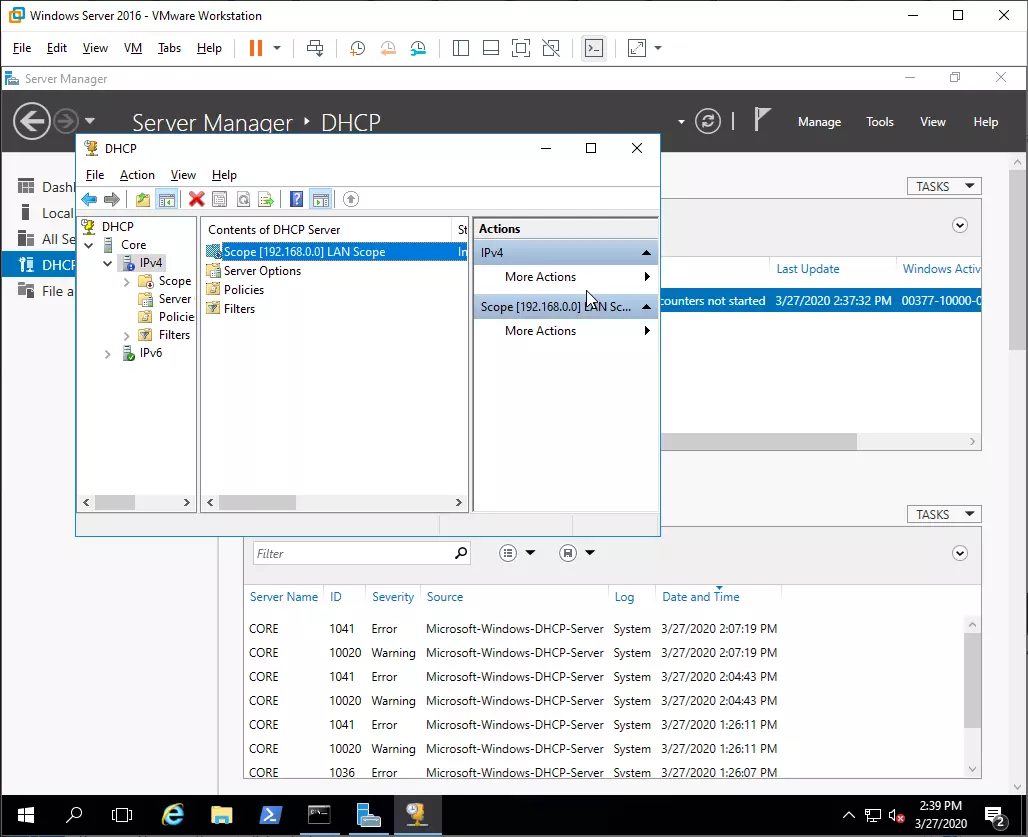Launch PowerShell from the taskbar

coord(270,815)
